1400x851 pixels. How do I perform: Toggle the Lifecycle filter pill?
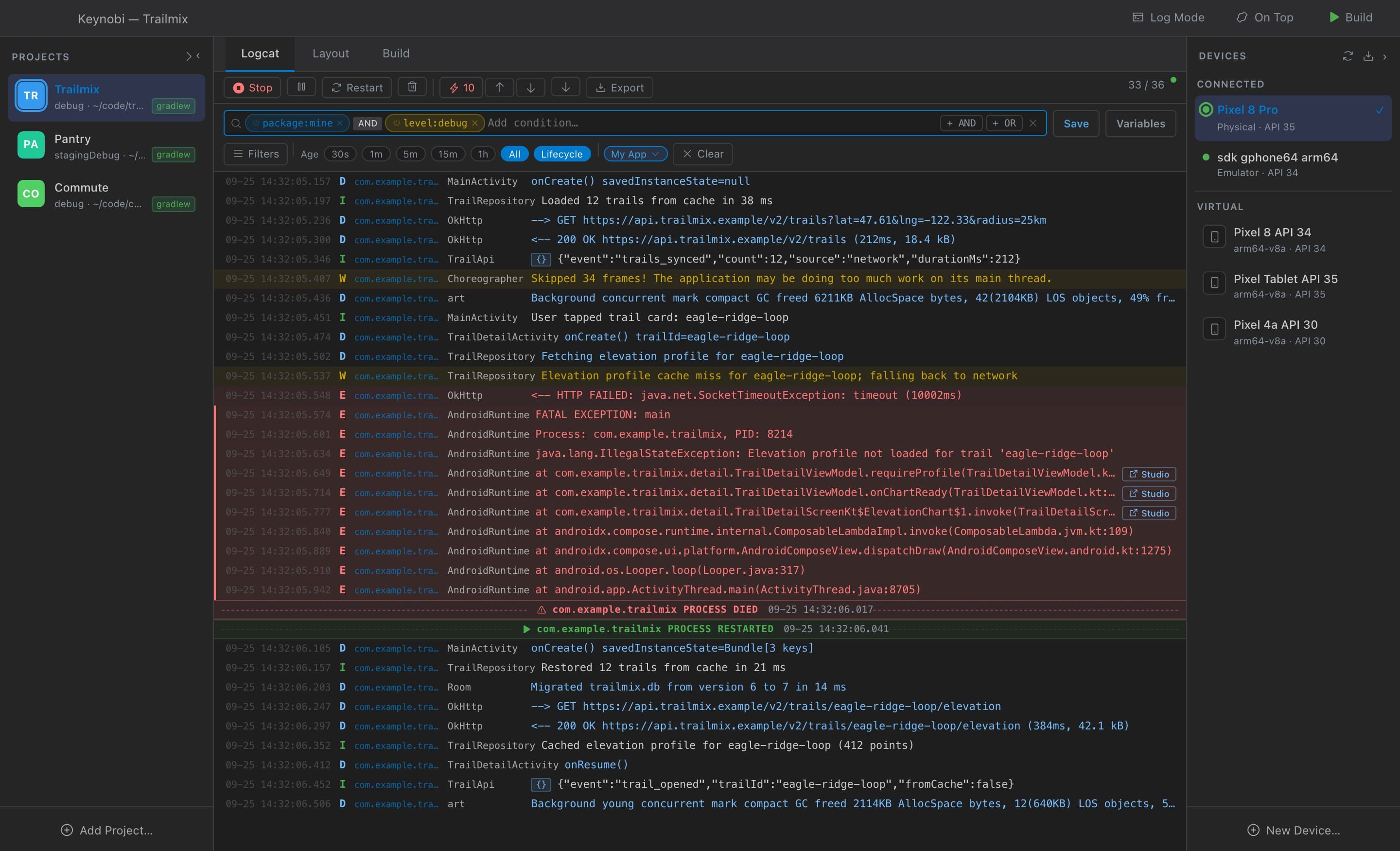(561, 154)
